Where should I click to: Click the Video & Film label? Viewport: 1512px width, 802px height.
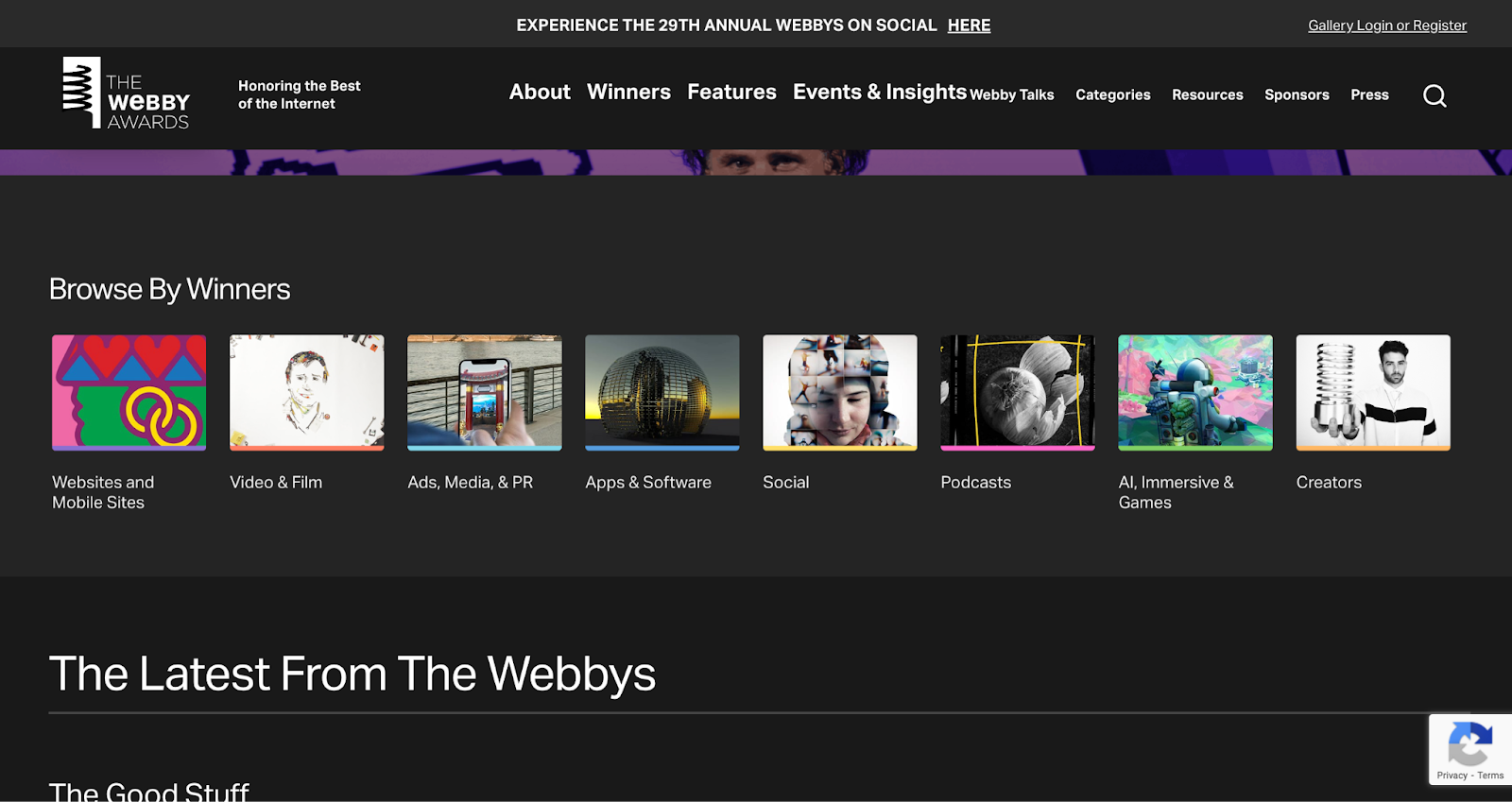276,482
